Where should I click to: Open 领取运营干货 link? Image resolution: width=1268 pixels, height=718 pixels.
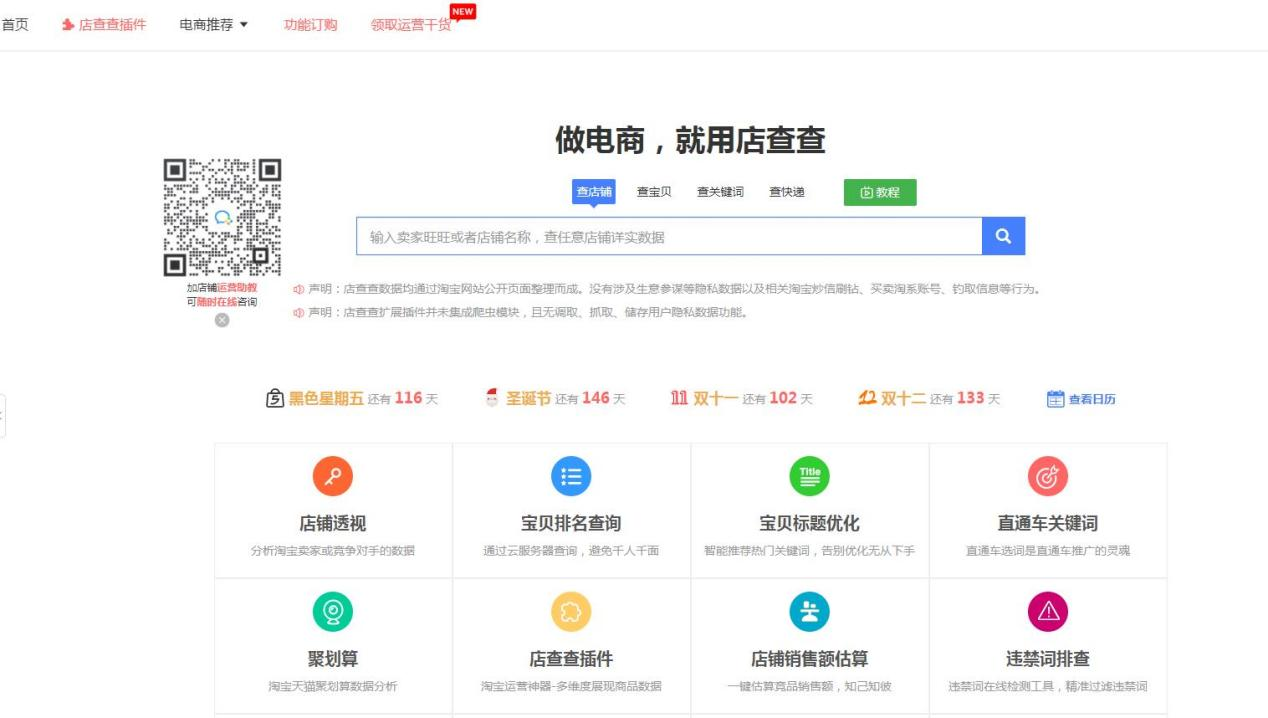410,24
